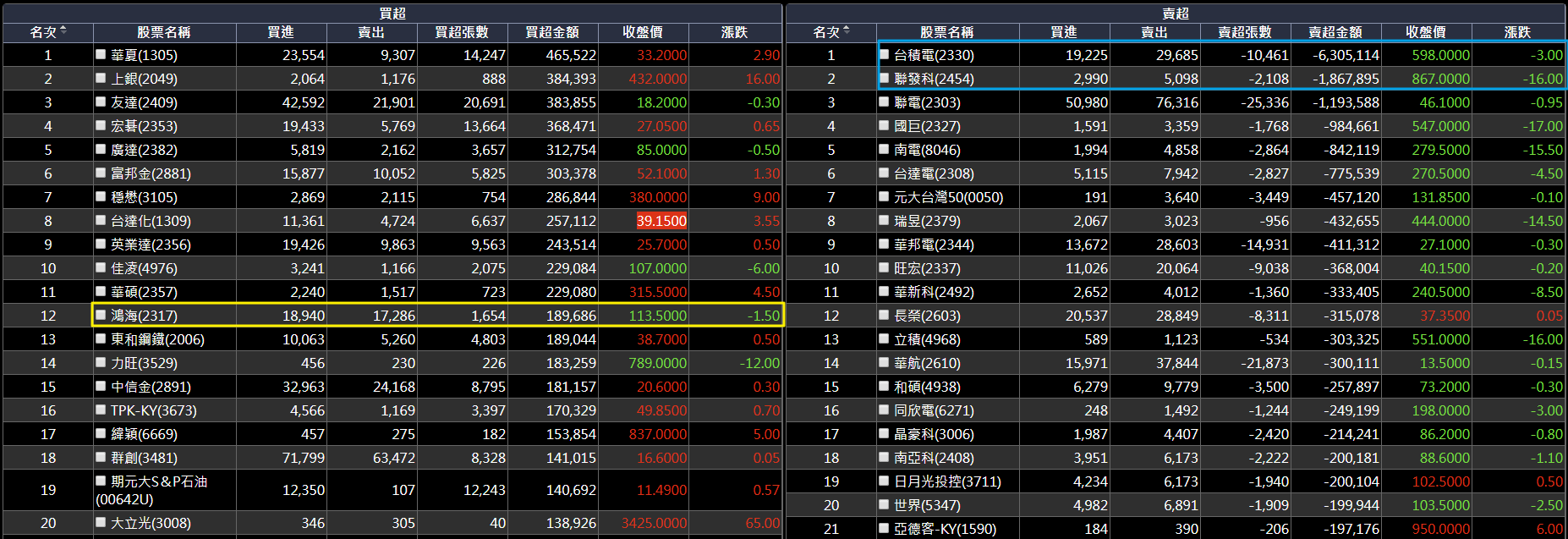The image size is (1568, 539).
Task: Check the box beside 聯電(2303)
Action: click(x=884, y=102)
